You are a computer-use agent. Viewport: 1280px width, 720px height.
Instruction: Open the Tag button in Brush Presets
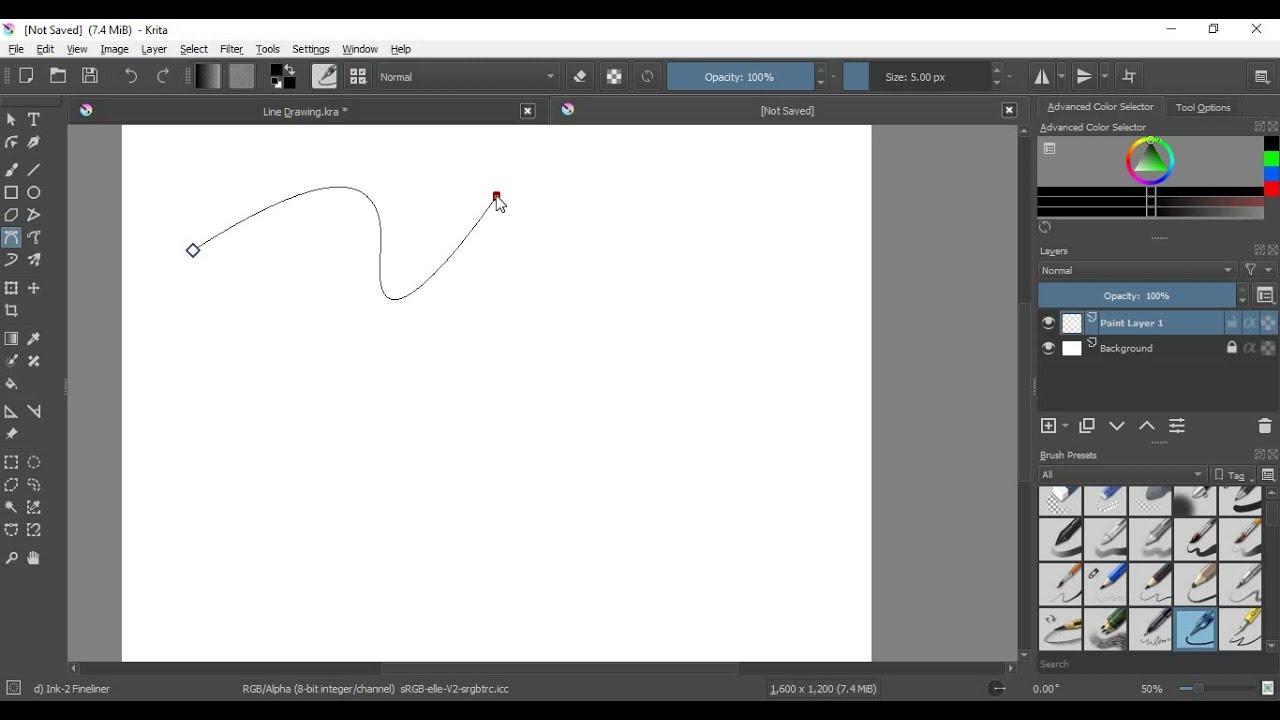tap(1233, 475)
